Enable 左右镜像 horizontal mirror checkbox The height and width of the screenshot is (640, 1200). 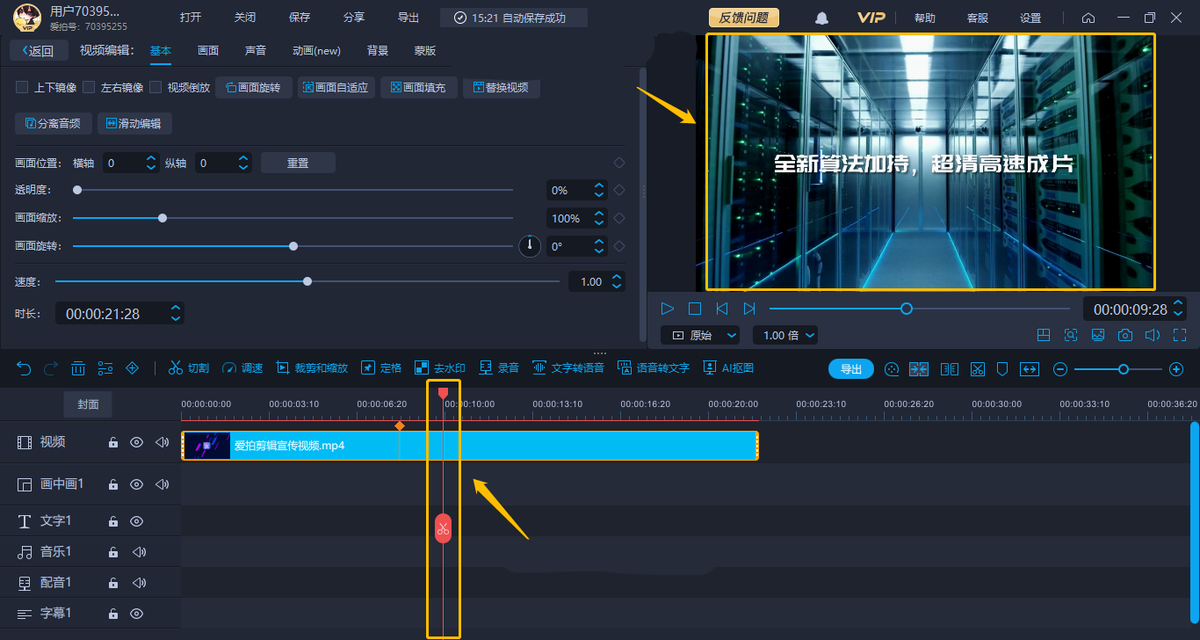tap(89, 87)
